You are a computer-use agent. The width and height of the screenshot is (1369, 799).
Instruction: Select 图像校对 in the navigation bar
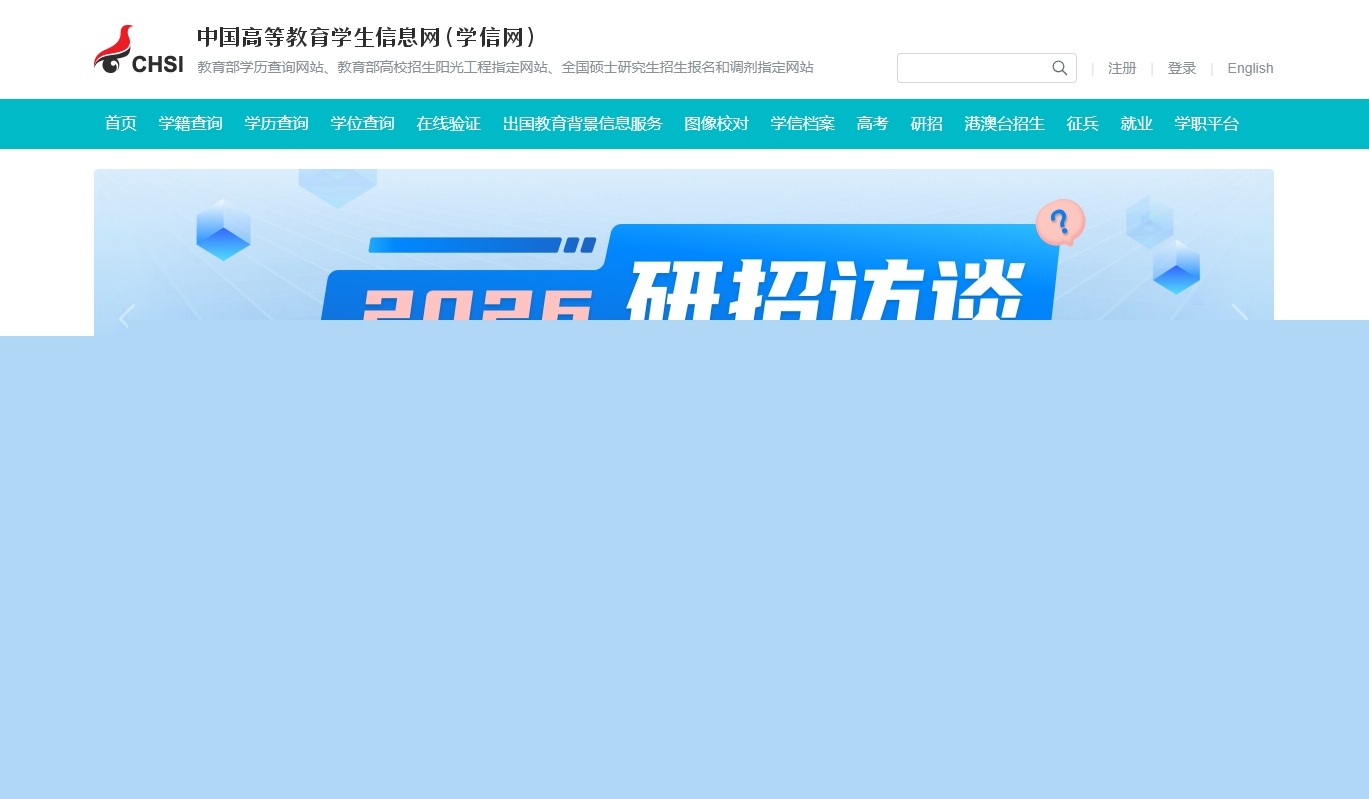coord(716,124)
